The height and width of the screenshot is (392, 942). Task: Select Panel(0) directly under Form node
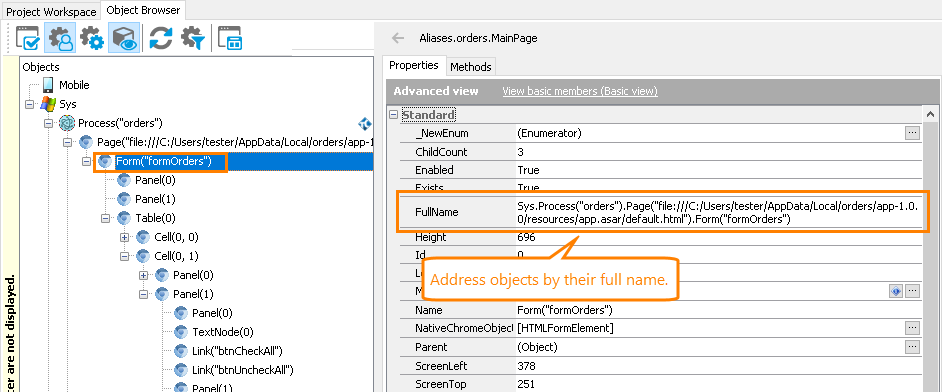coord(155,180)
